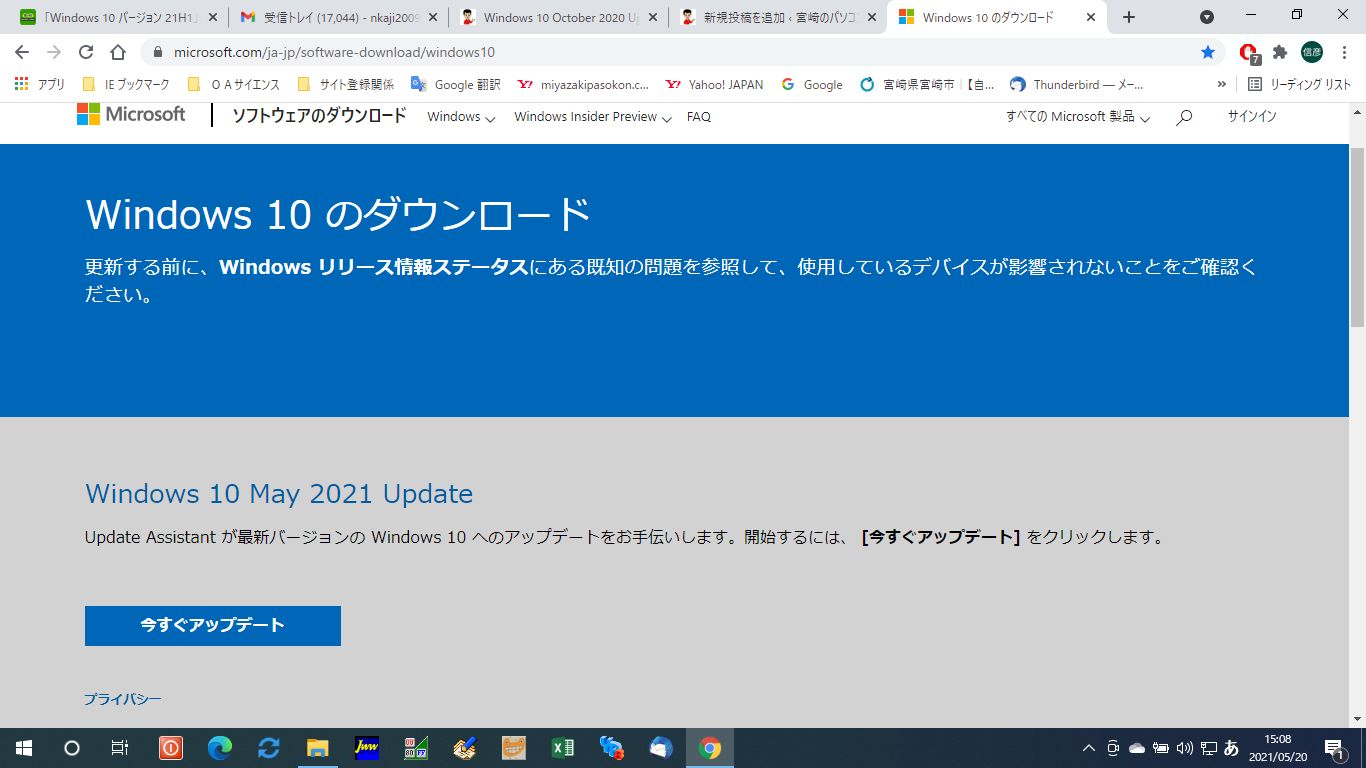1366x768 pixels.
Task: Expand the Windows menu in the site header
Action: (461, 117)
